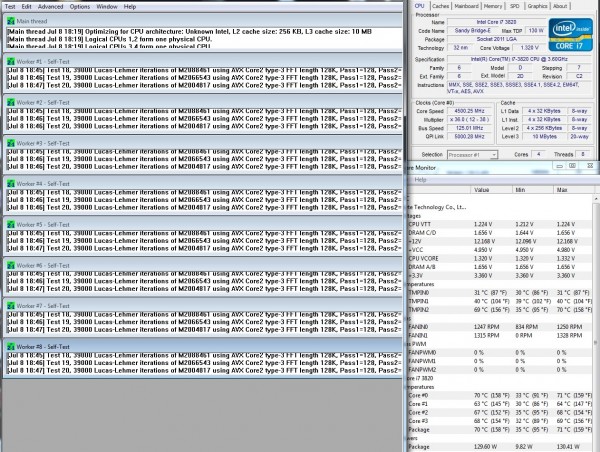Viewport: 600px width, 452px height.
Task: Click the Worker #5 window icon
Action: (x=11, y=225)
